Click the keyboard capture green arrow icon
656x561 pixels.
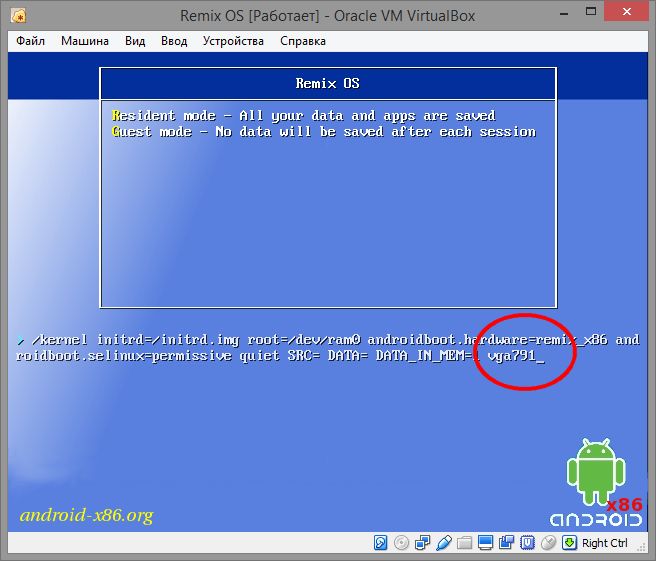(x=569, y=543)
